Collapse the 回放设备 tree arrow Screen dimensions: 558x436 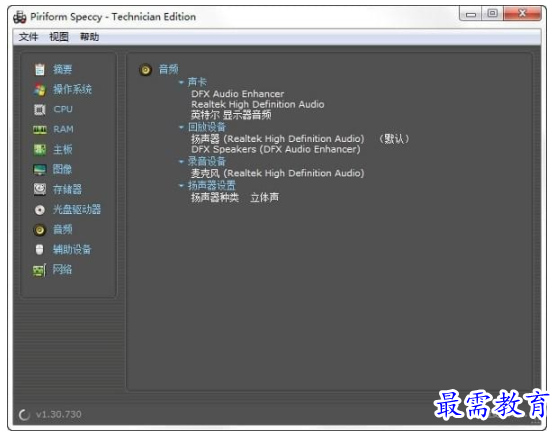pyautogui.click(x=181, y=127)
